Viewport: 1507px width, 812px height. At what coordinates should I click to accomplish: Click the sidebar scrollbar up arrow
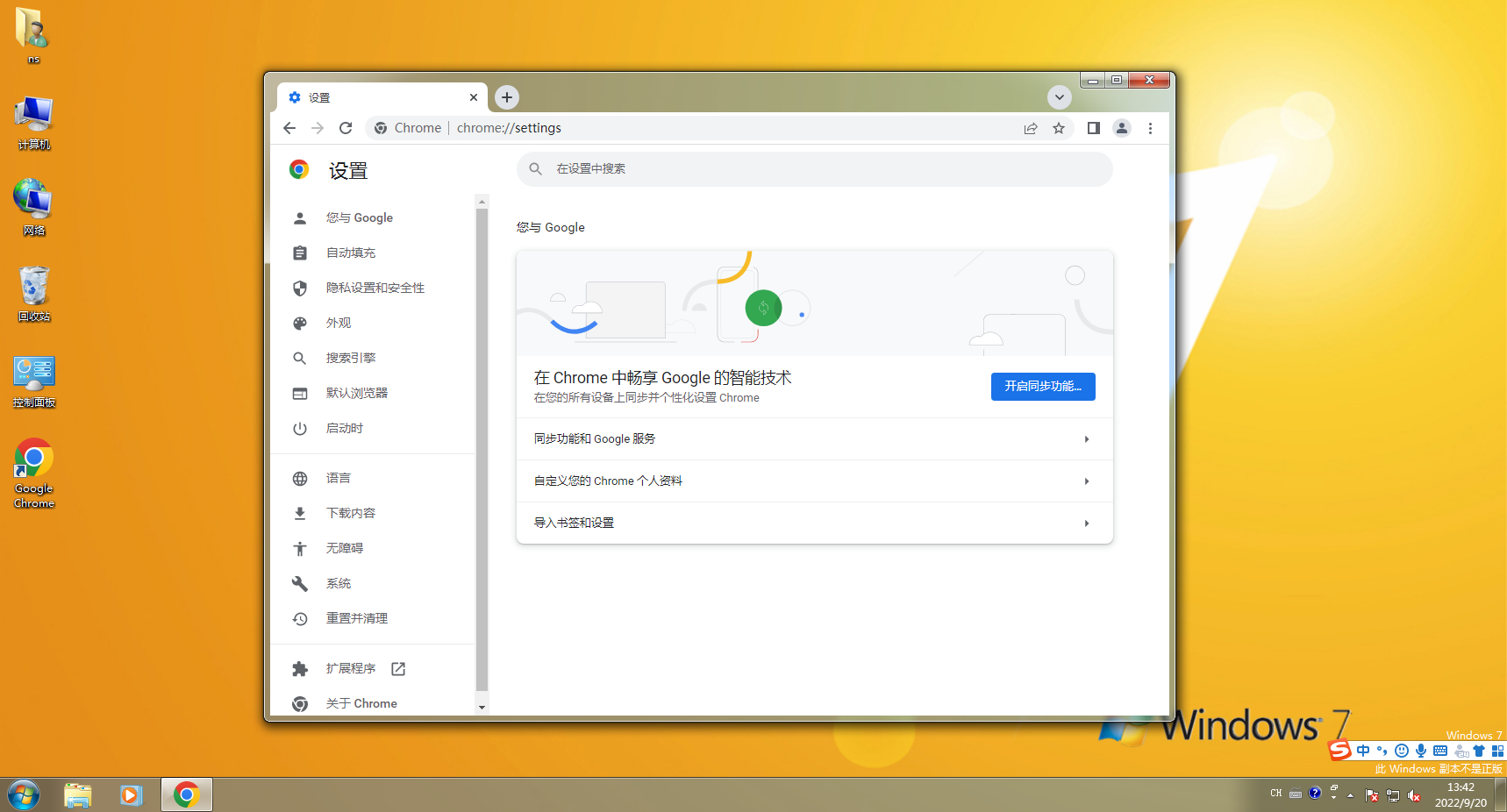coord(482,201)
